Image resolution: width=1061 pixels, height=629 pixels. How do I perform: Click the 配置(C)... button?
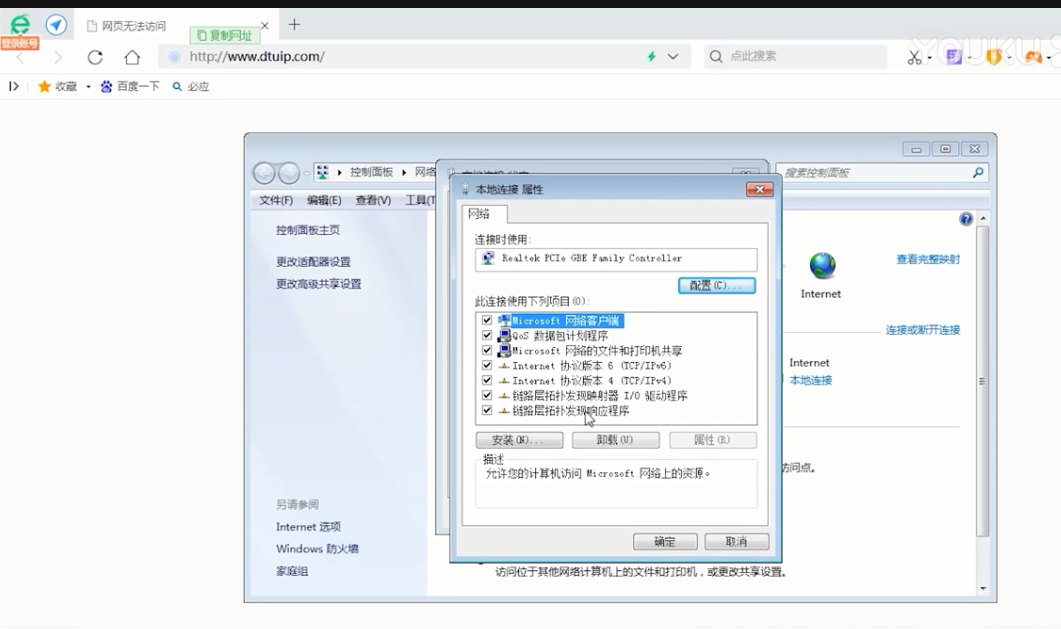[716, 286]
